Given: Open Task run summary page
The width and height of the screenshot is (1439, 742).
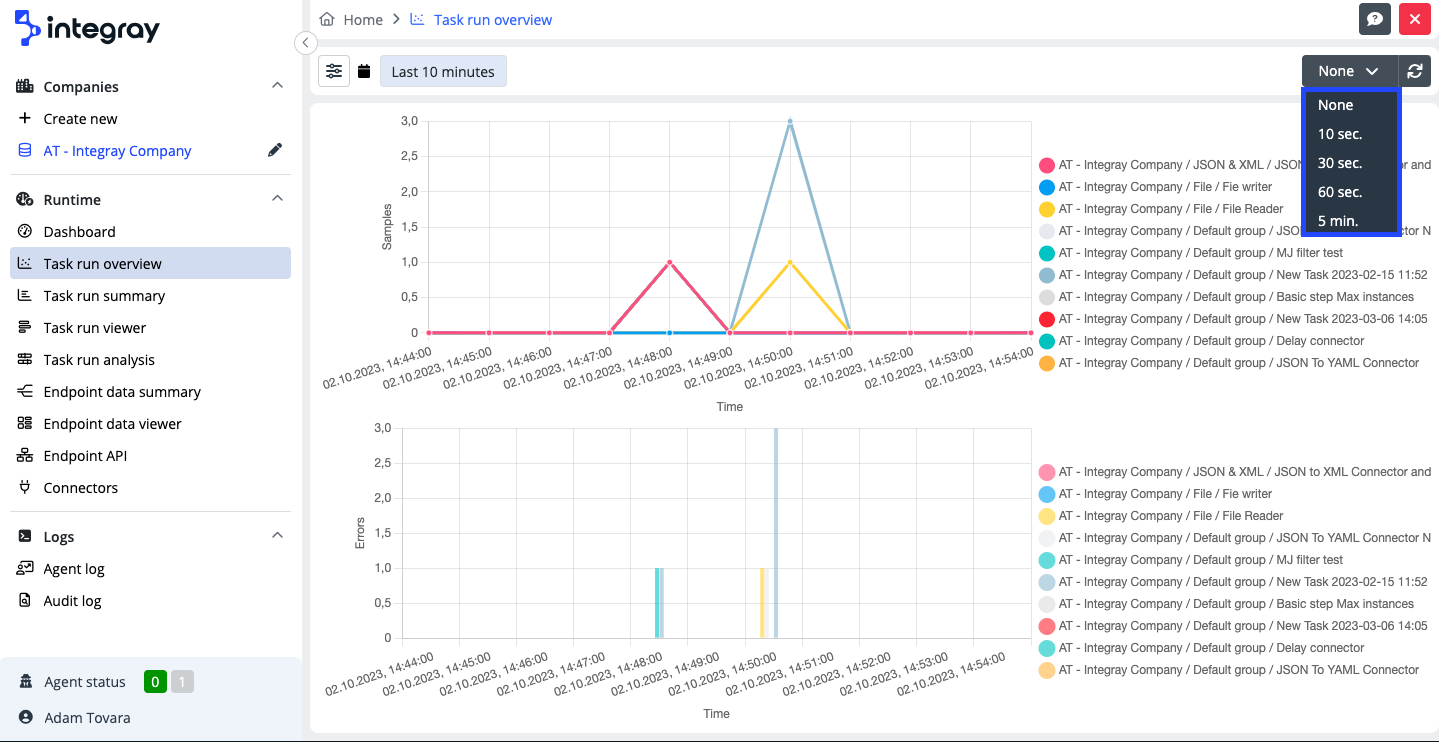Looking at the screenshot, I should click(x=104, y=296).
